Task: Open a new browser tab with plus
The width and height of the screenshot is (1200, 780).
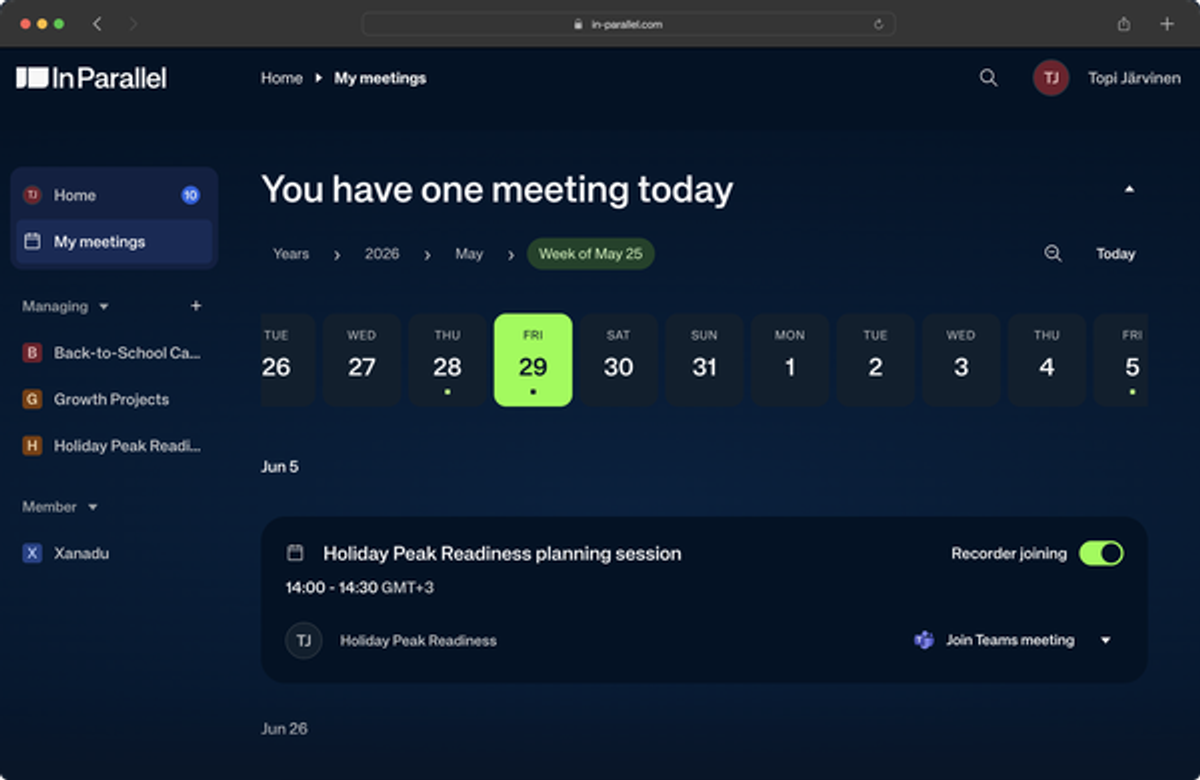Action: coord(1167,24)
